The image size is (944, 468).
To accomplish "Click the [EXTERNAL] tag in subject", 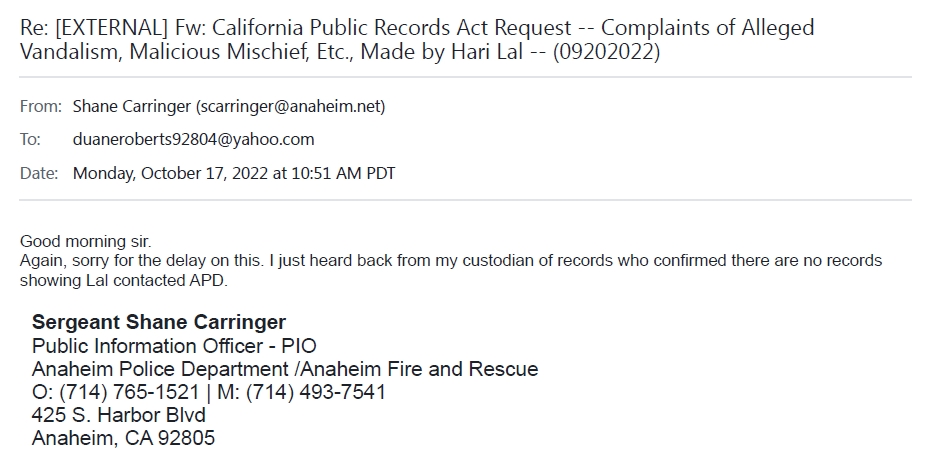I will [98, 27].
